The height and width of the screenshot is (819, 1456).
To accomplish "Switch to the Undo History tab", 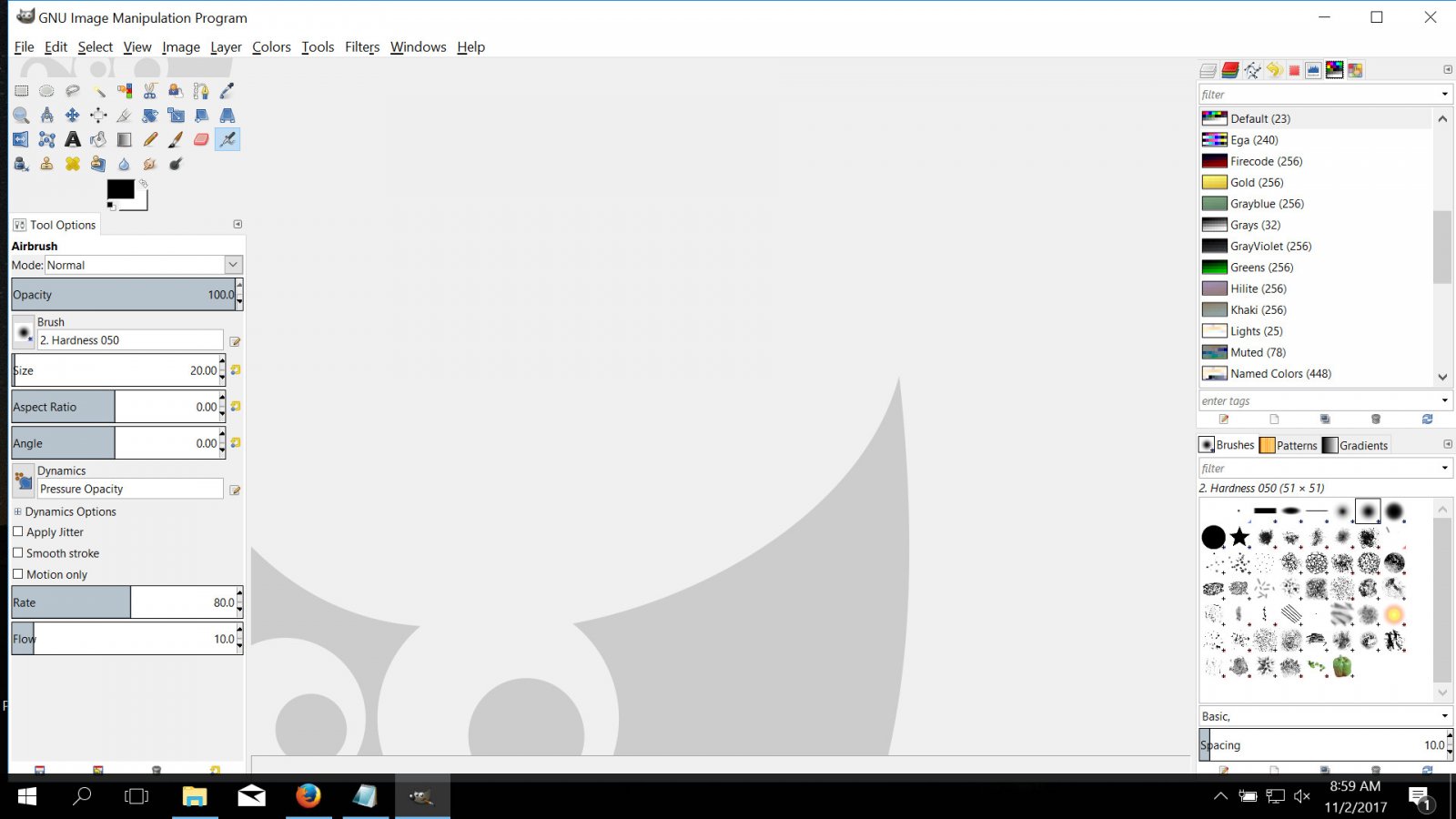I will 1274,70.
